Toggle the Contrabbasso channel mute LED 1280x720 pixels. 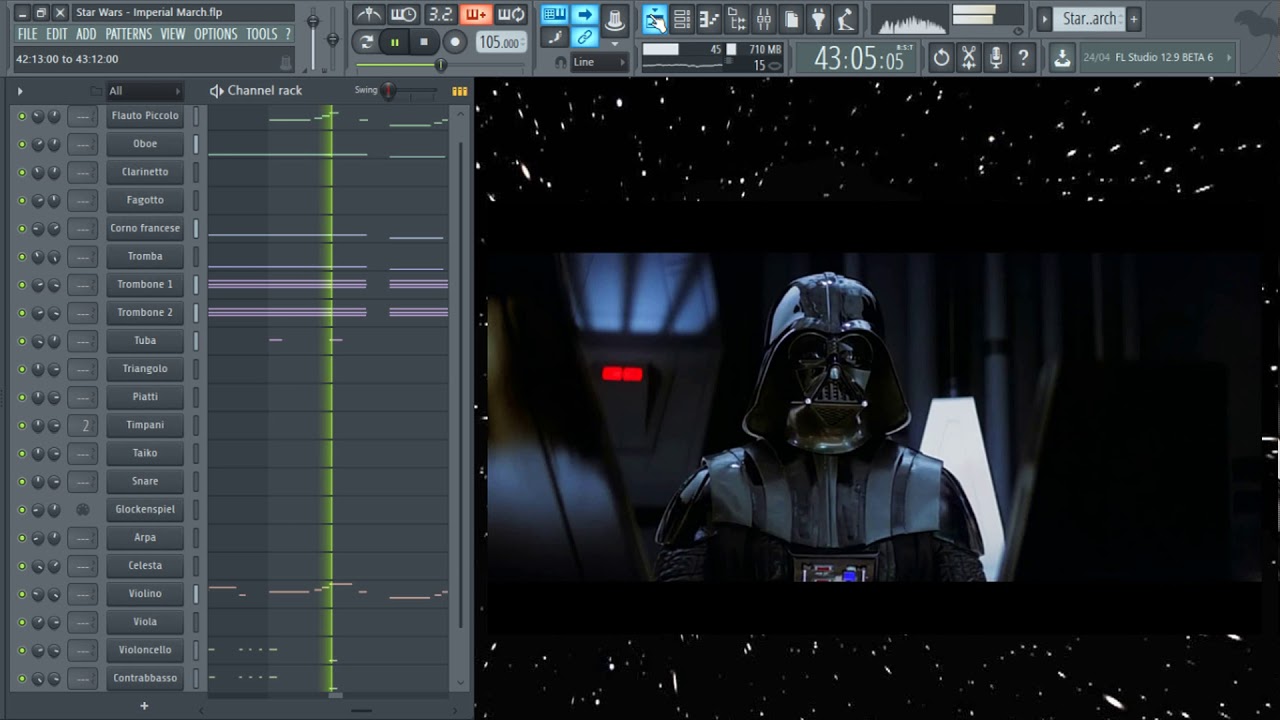(x=22, y=678)
